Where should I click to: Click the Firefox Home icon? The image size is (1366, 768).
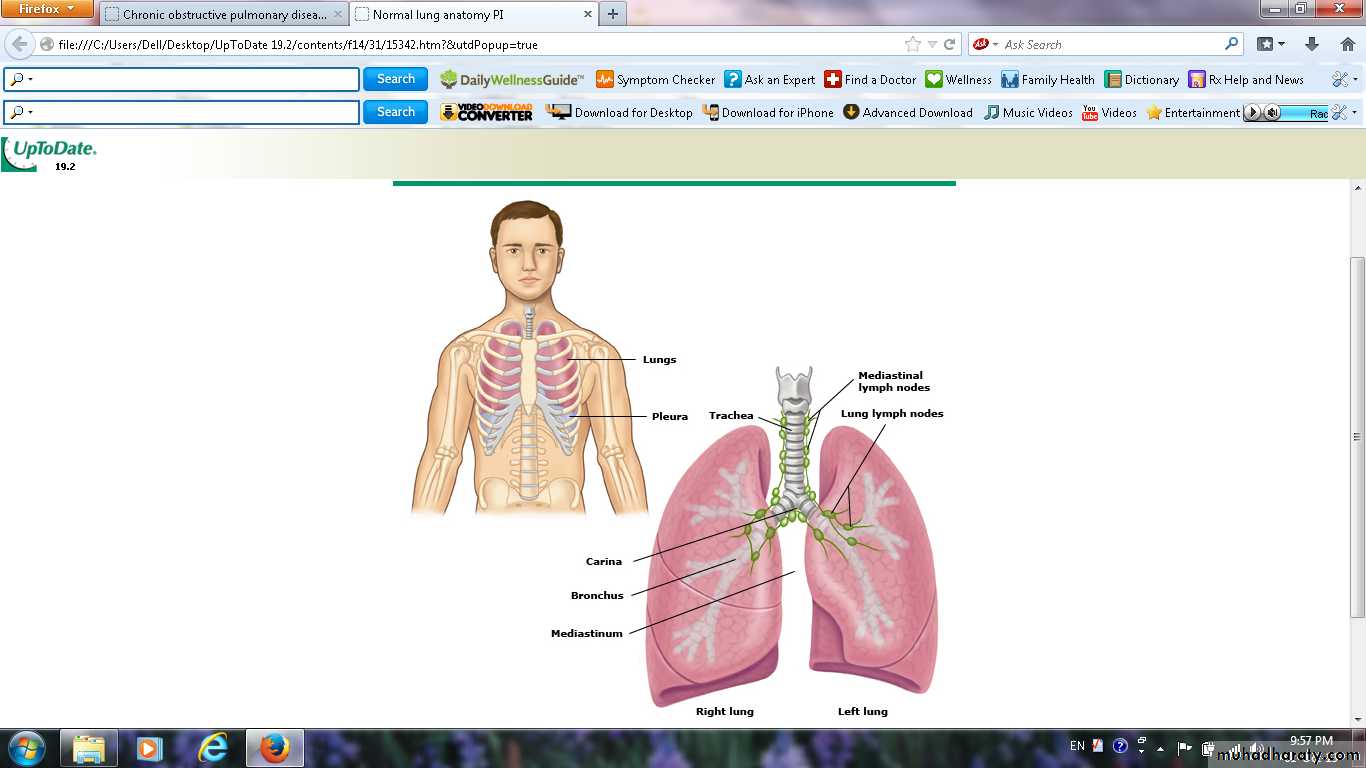(x=1347, y=44)
